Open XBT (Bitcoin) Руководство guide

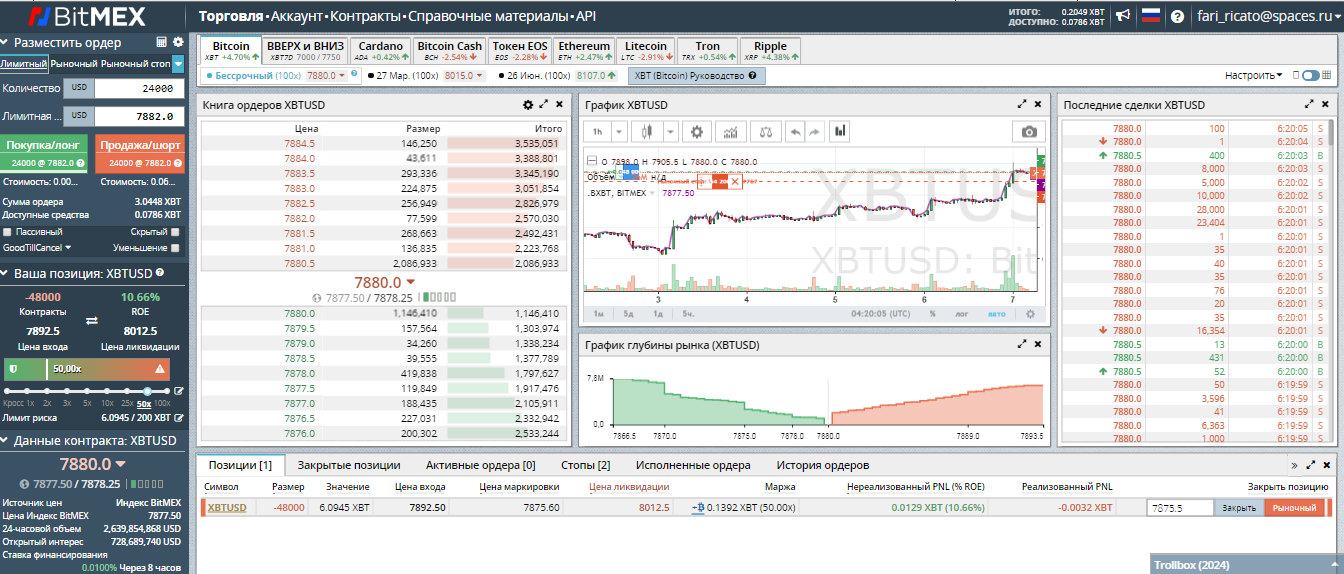click(697, 75)
